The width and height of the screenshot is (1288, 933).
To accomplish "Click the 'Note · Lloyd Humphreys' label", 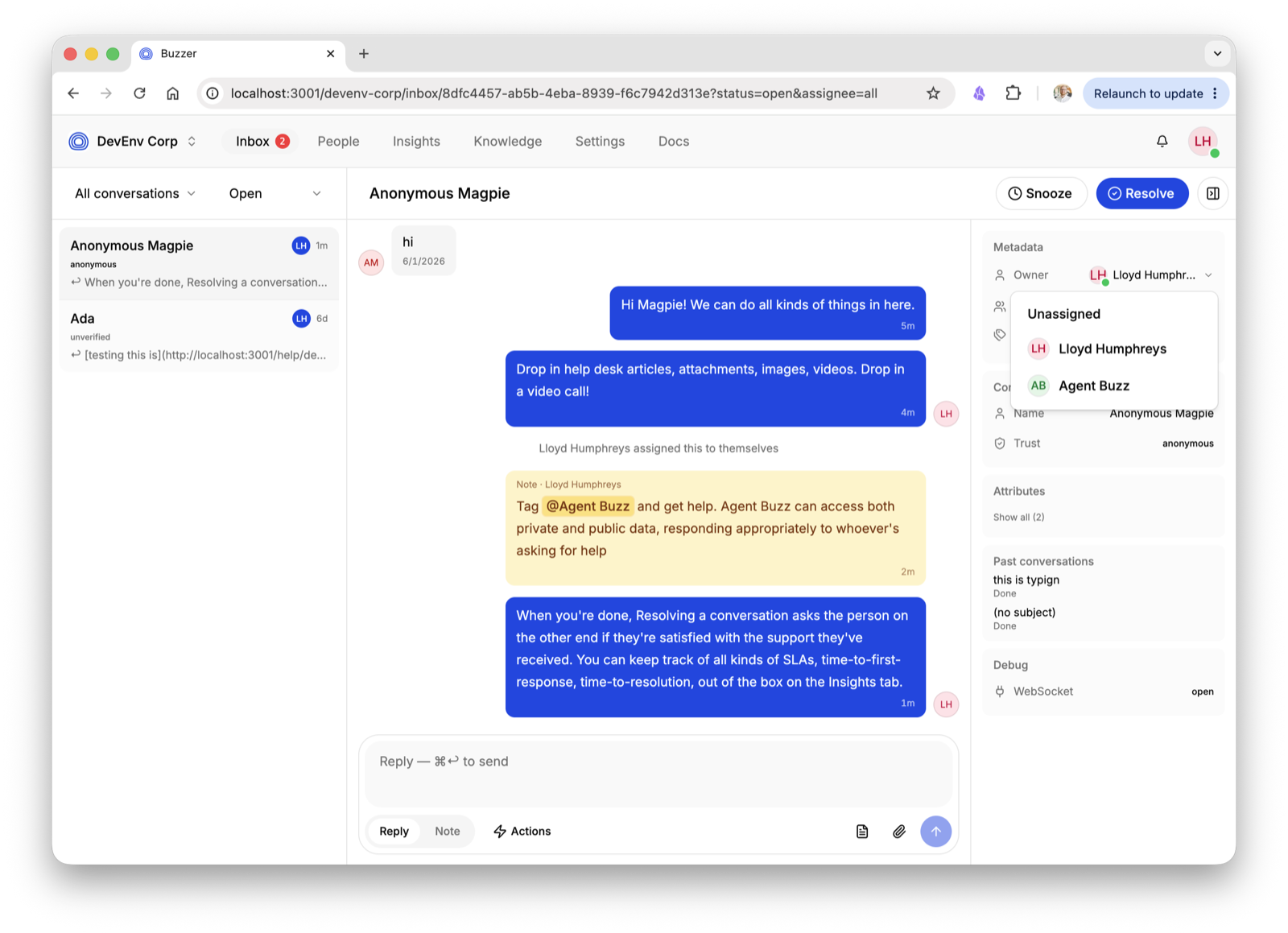I will click(x=568, y=485).
